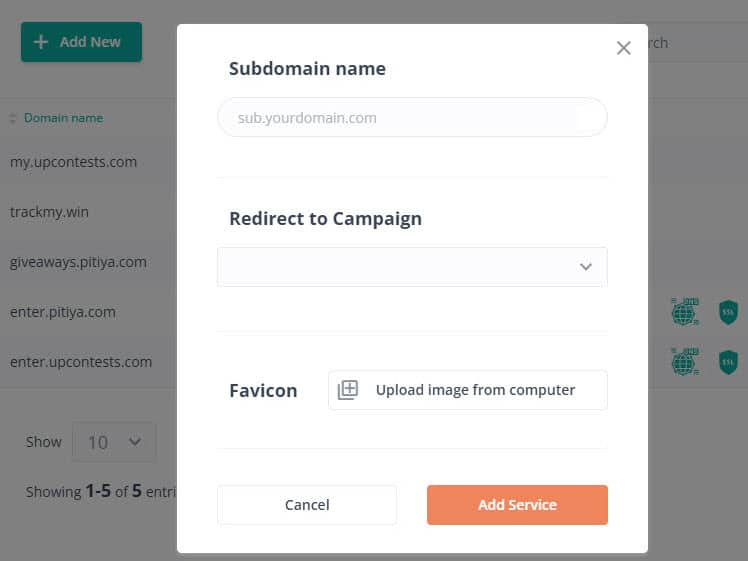Sort by Domain name column arrows

pos(13,118)
